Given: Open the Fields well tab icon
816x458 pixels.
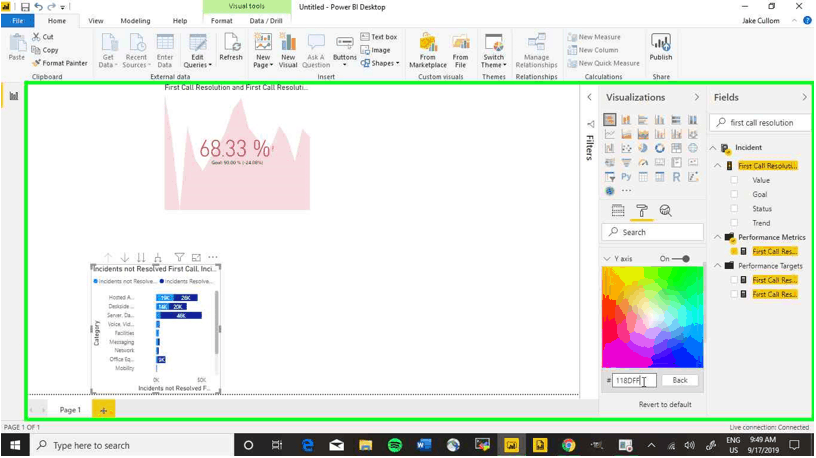Looking at the screenshot, I should 618,210.
